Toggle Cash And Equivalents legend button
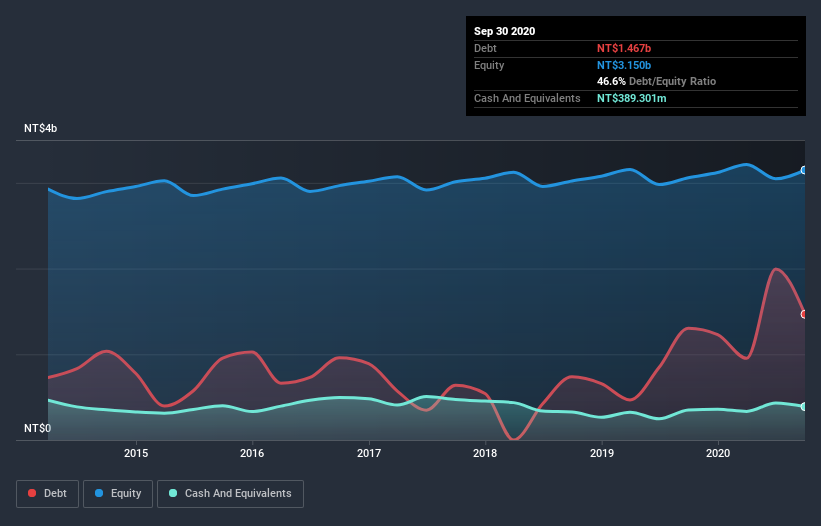 [x=230, y=494]
